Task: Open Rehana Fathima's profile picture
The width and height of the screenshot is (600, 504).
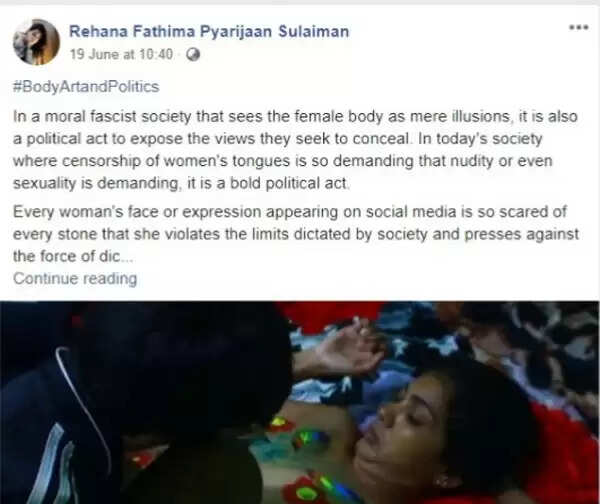Action: click(x=36, y=42)
